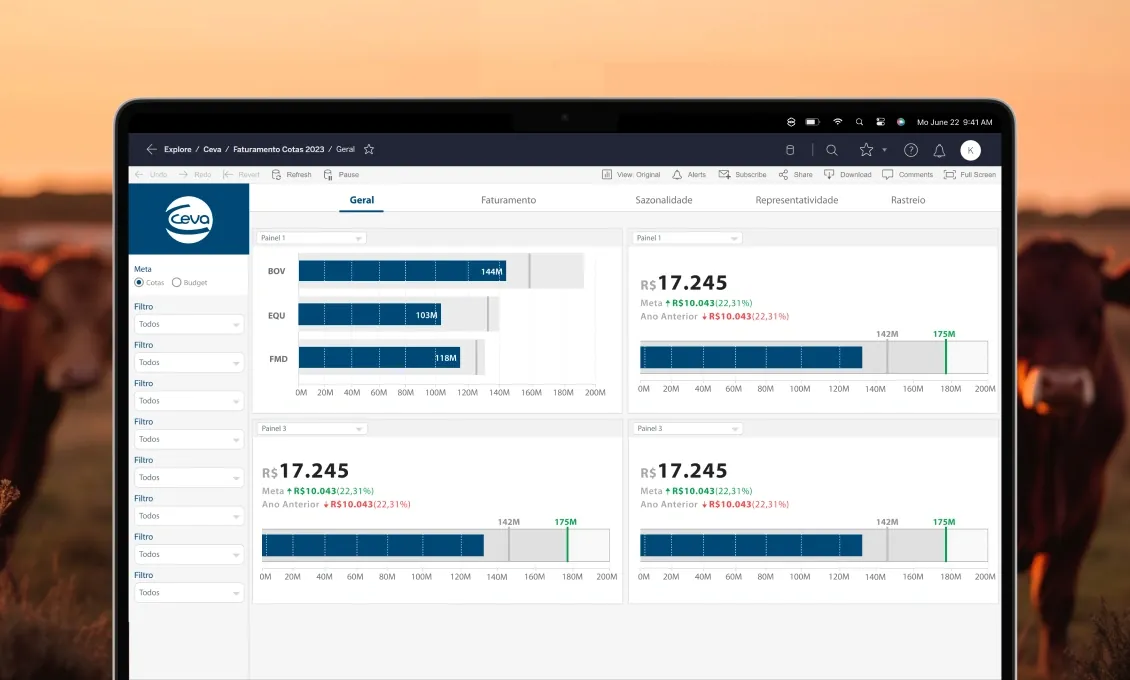Click Download in the toolbar
Viewport: 1130px width, 680px height.
click(848, 174)
